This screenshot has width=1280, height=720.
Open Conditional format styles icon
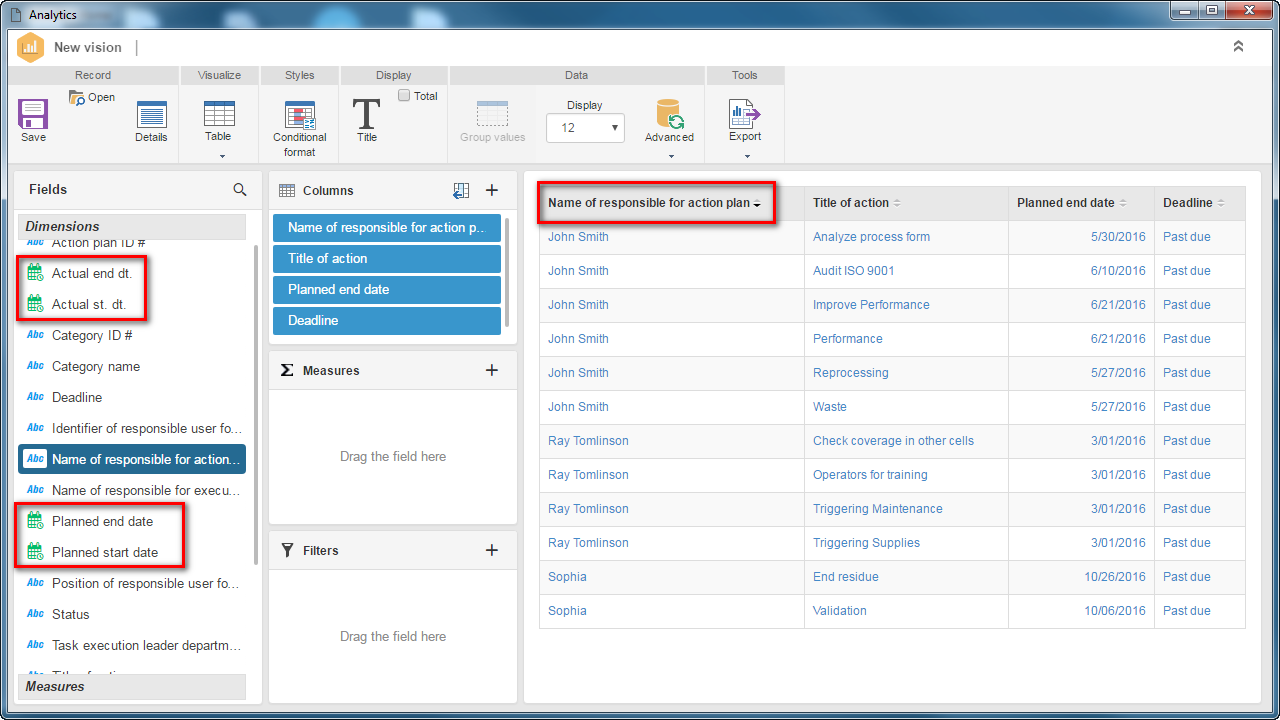coord(299,115)
